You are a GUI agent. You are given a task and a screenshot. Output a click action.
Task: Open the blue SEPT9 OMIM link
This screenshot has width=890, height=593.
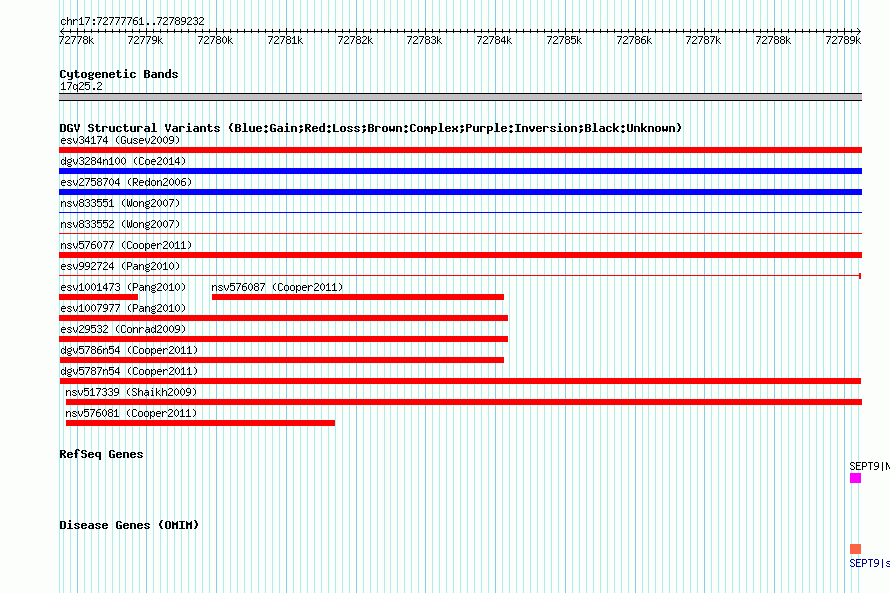point(869,563)
